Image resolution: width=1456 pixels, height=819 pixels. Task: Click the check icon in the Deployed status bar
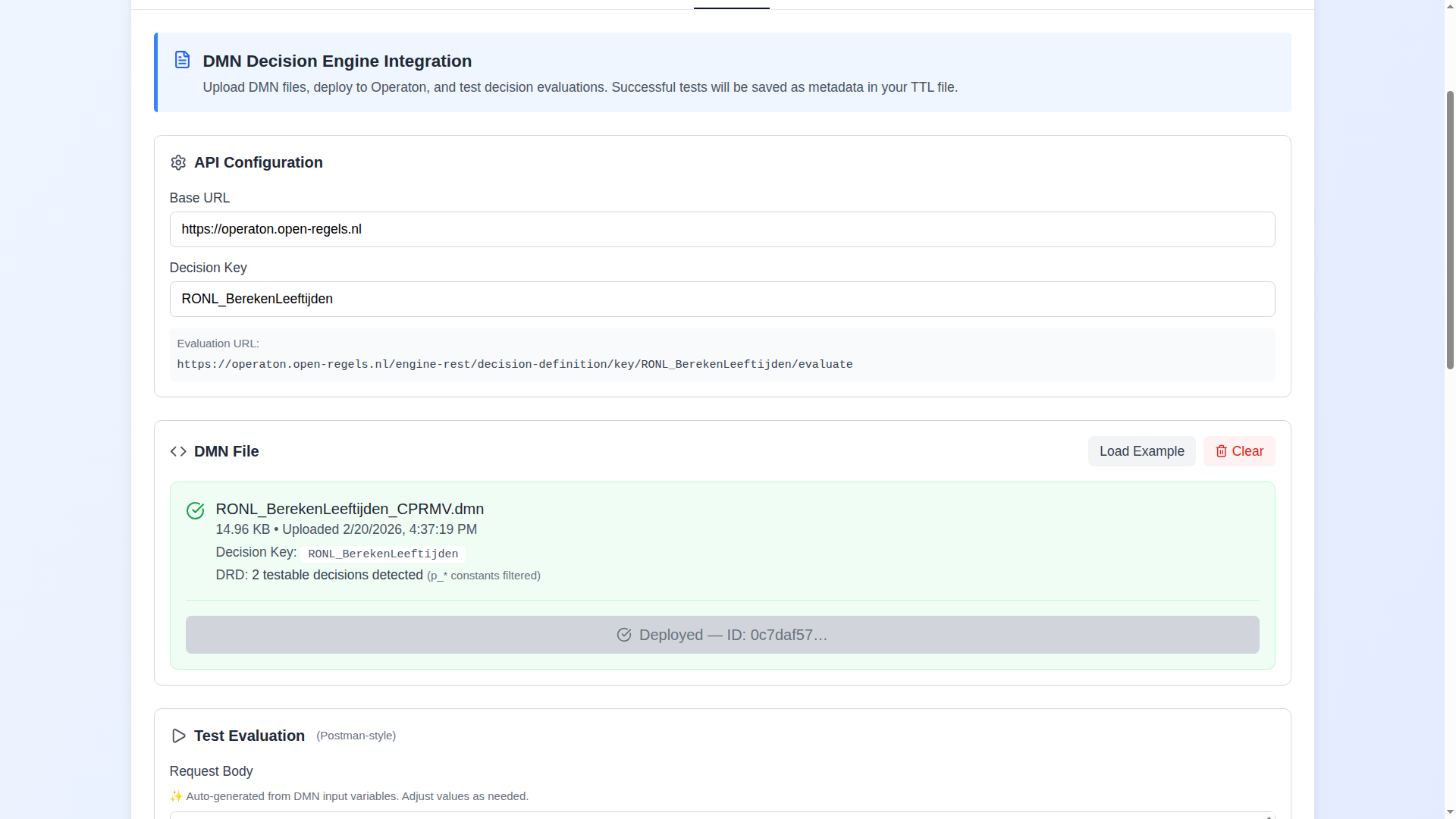(x=624, y=635)
